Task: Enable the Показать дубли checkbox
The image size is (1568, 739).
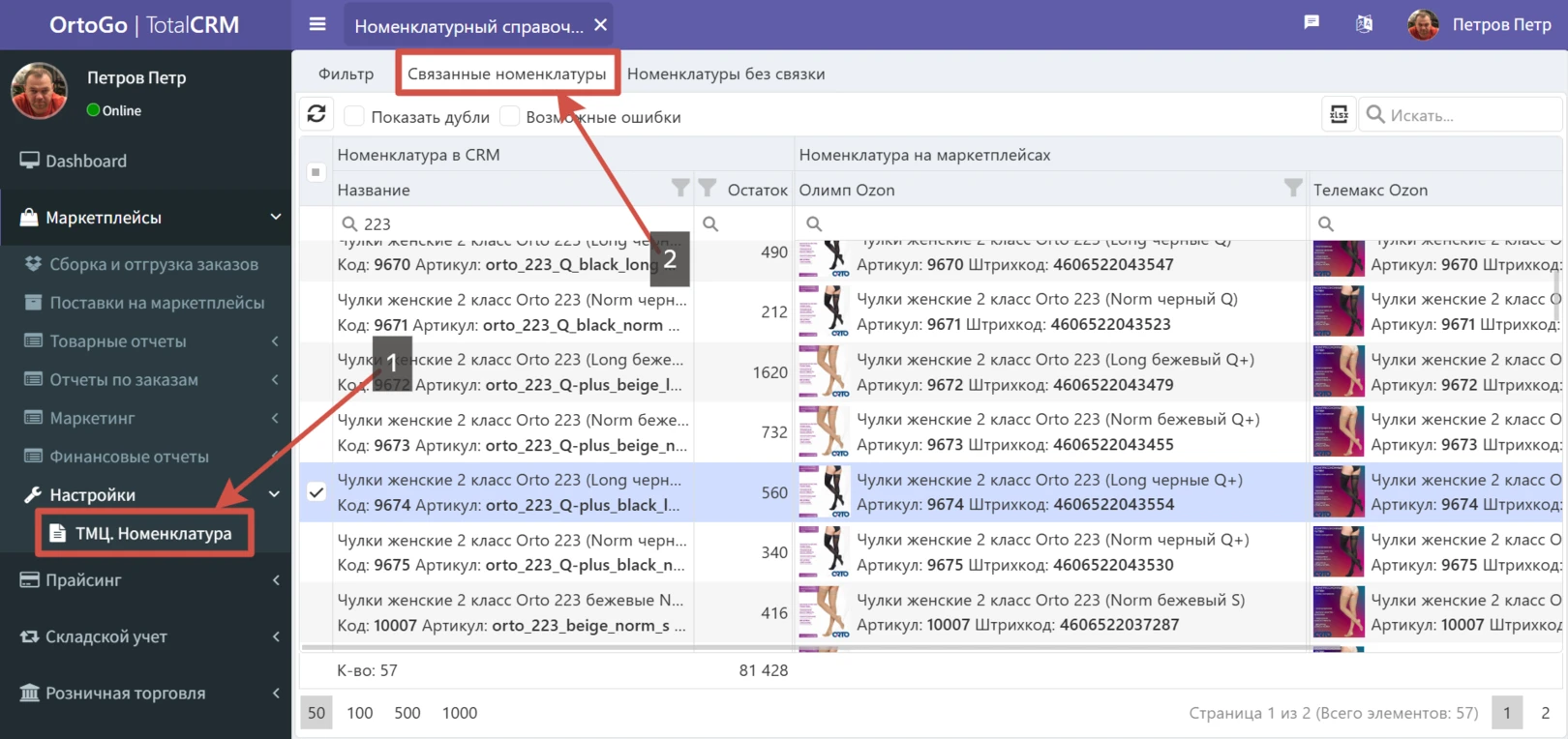Action: [x=354, y=116]
